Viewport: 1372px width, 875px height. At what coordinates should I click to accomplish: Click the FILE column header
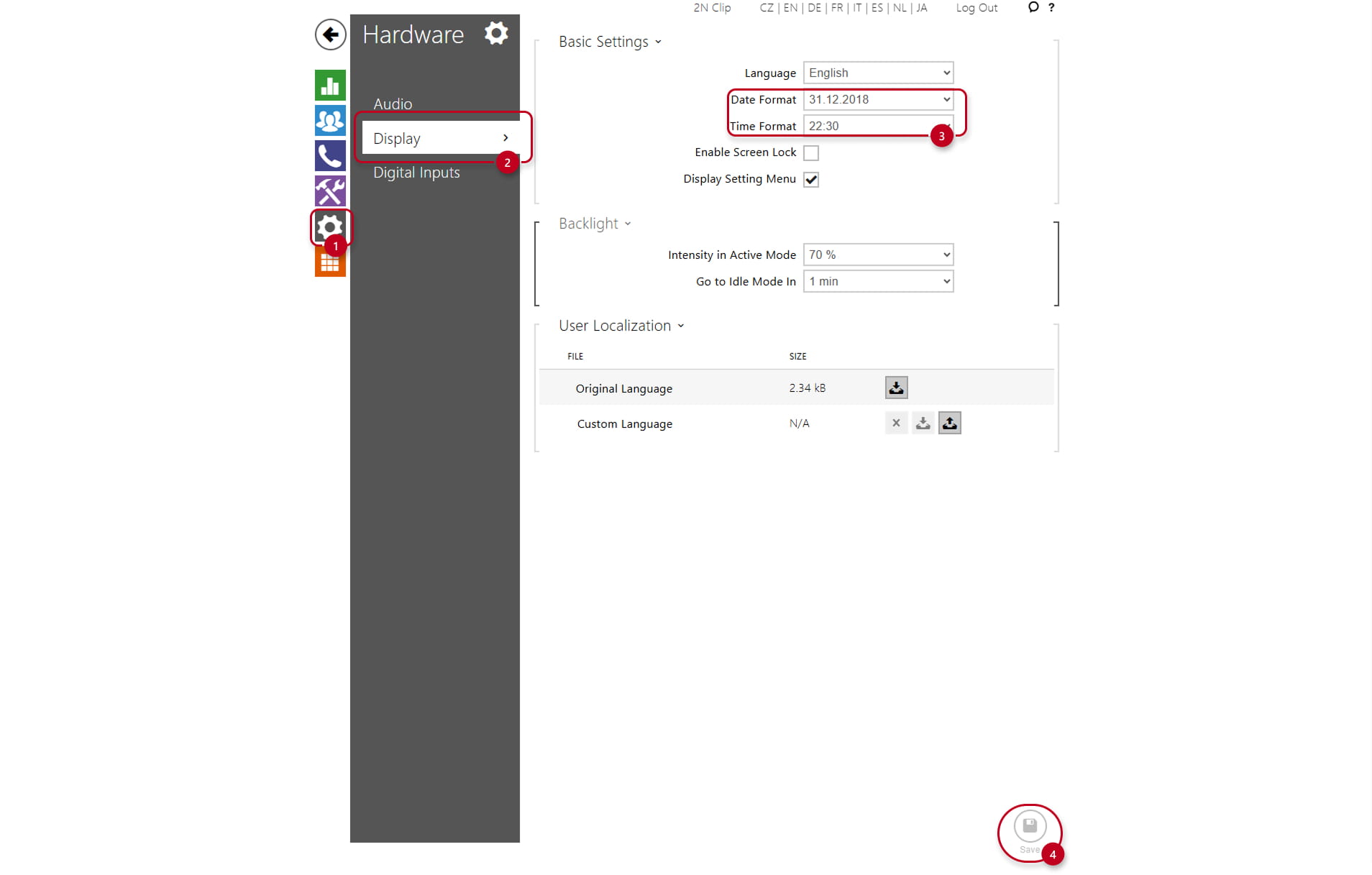click(x=575, y=357)
